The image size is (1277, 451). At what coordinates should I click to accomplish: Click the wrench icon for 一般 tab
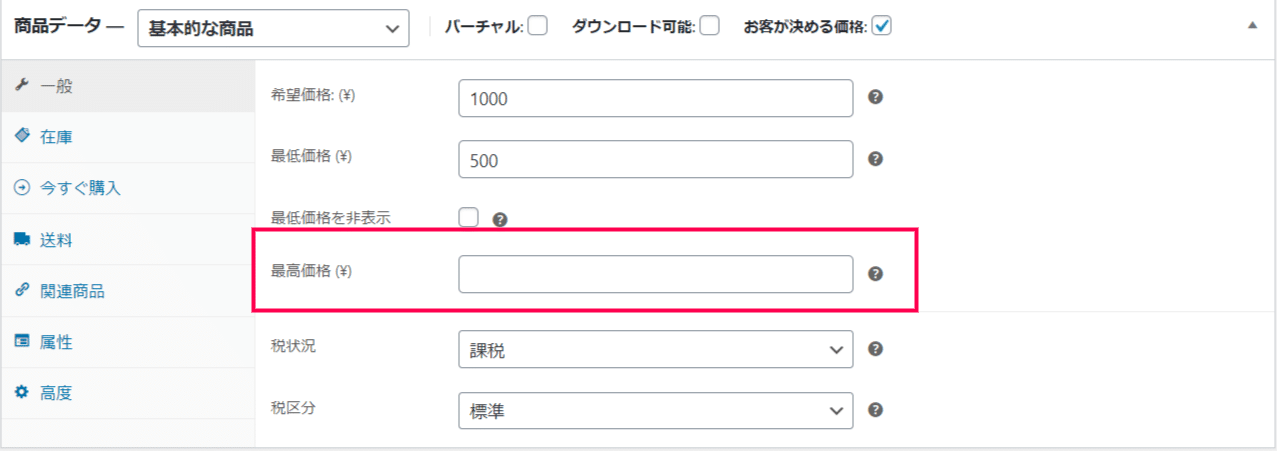click(21, 85)
